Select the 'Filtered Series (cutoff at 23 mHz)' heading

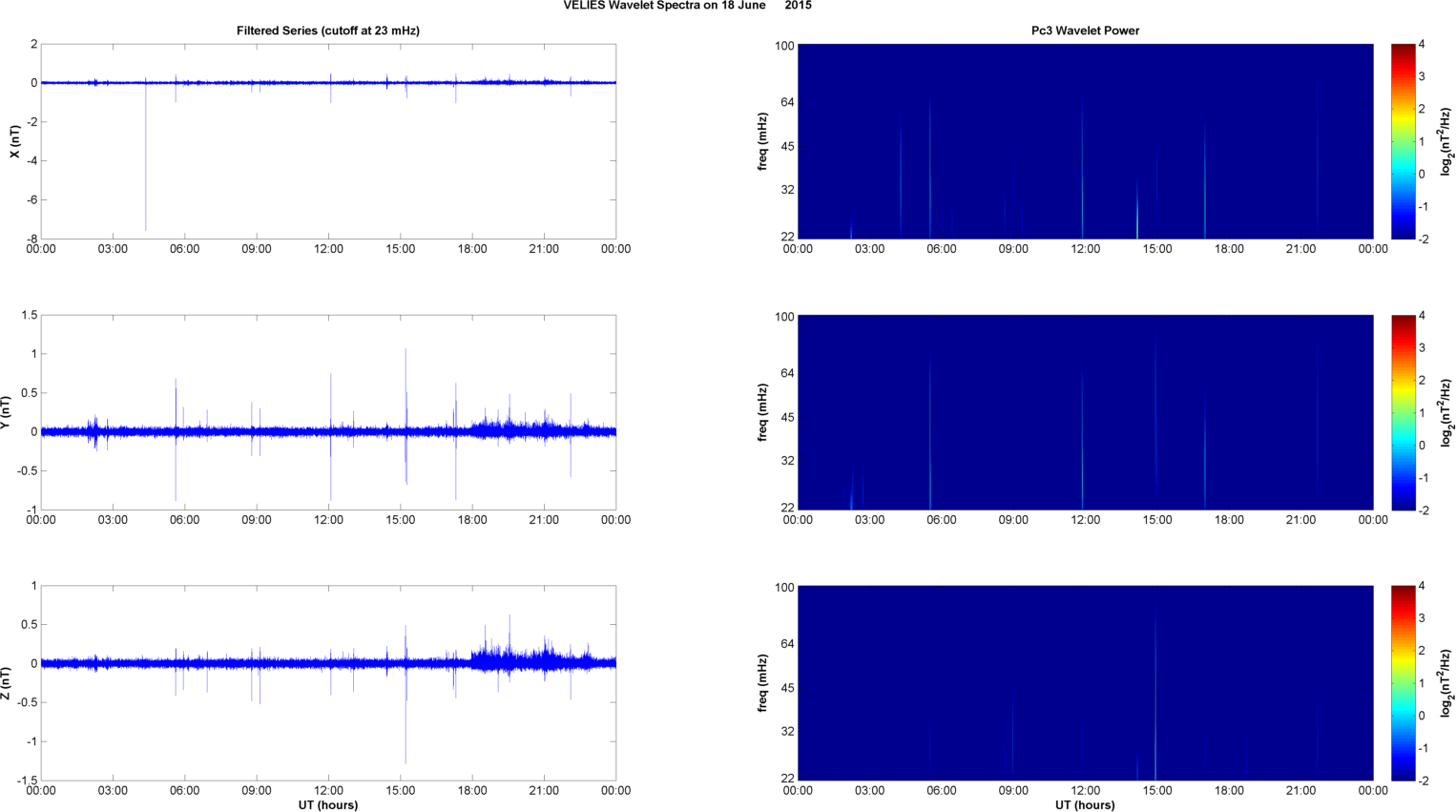coord(328,31)
